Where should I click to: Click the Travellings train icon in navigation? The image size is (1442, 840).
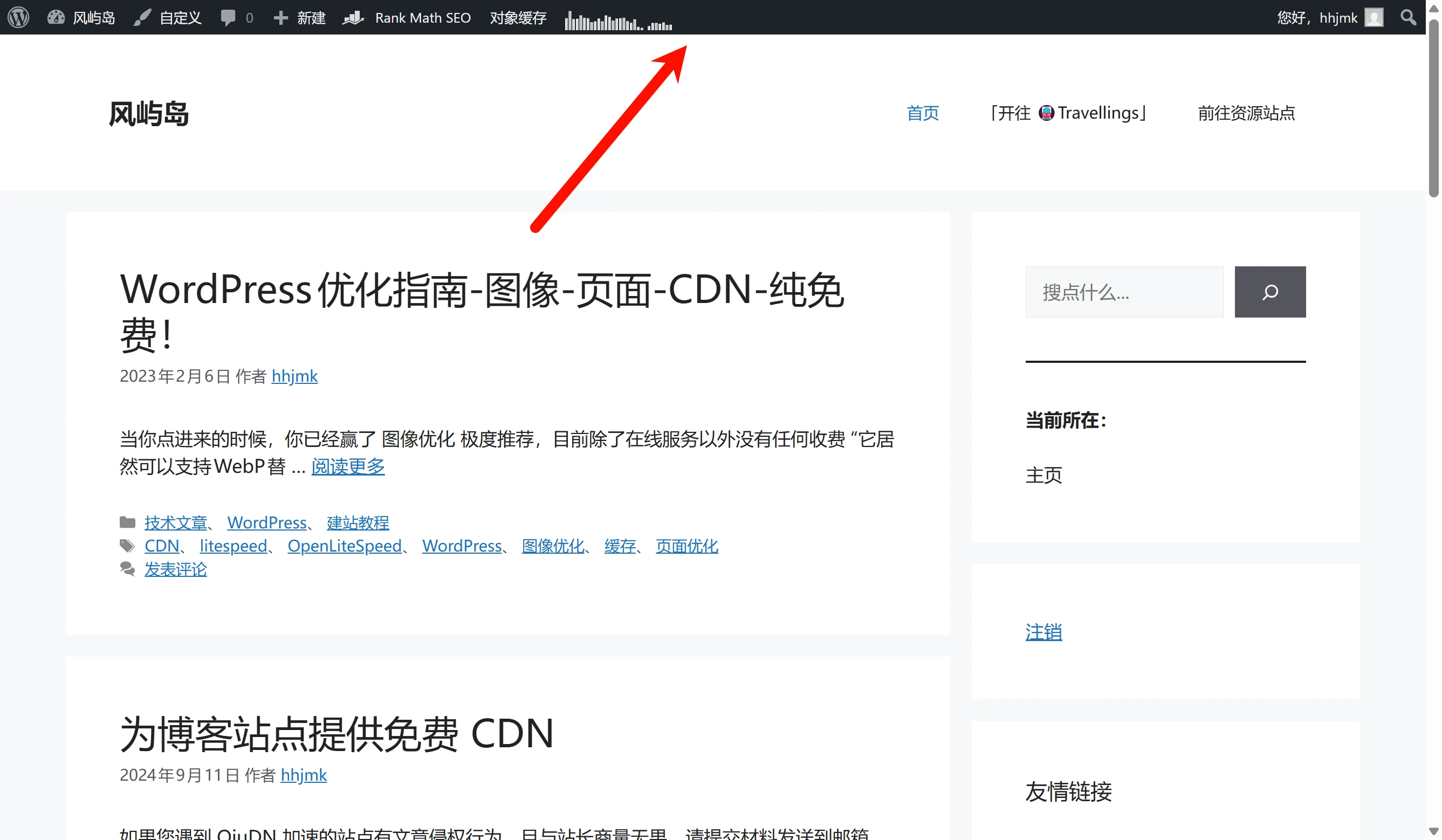click(x=1046, y=113)
